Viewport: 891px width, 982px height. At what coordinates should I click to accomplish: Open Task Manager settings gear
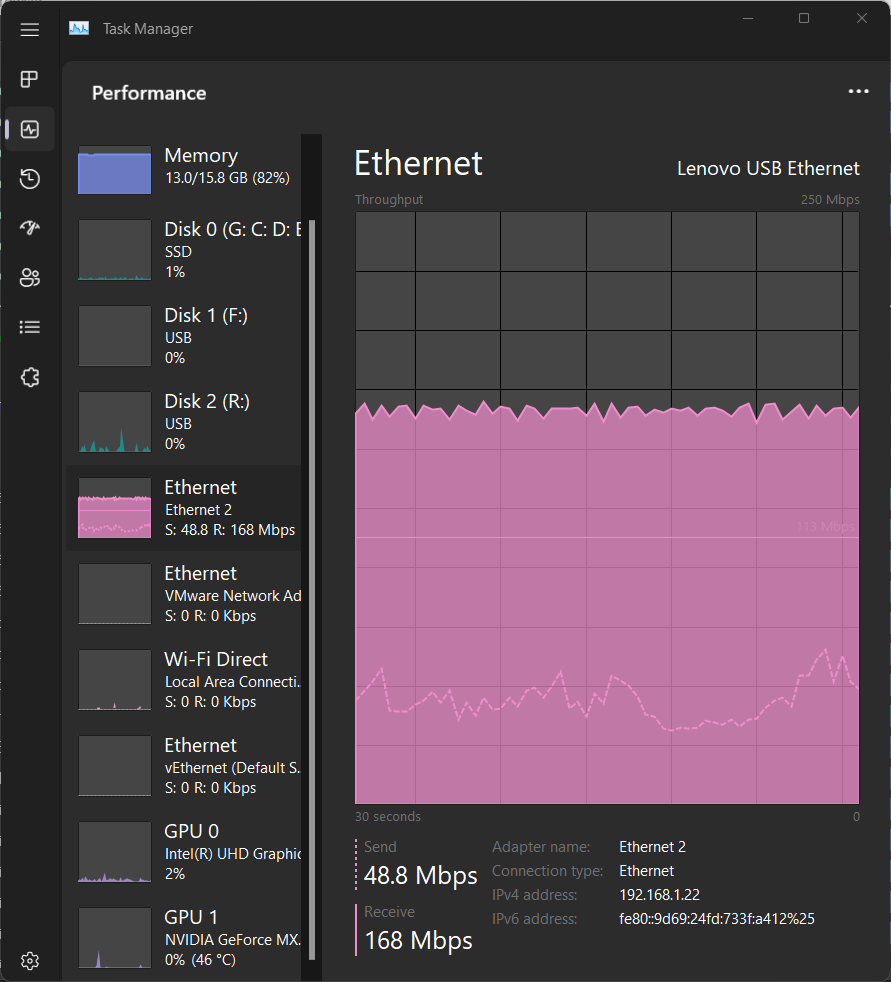(30, 961)
